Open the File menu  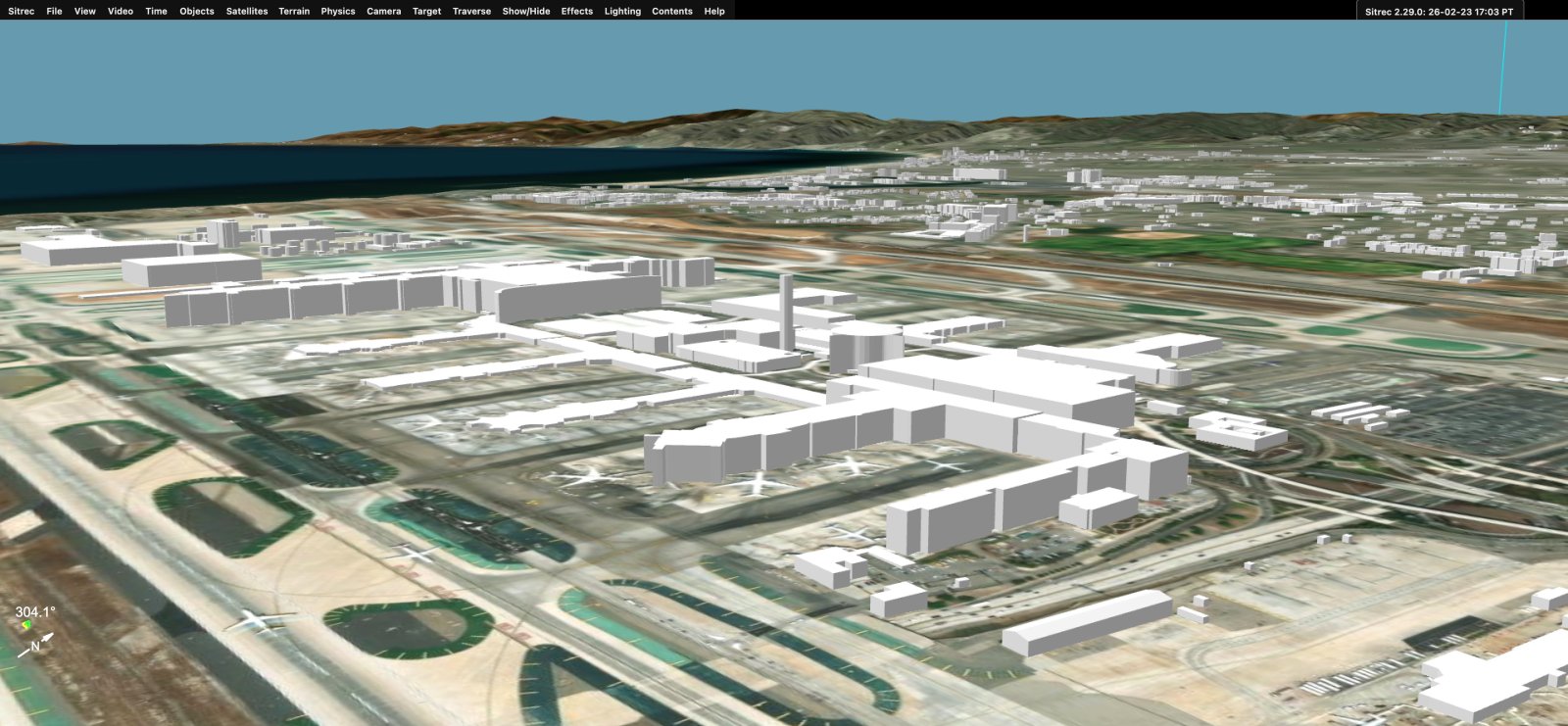tap(54, 11)
